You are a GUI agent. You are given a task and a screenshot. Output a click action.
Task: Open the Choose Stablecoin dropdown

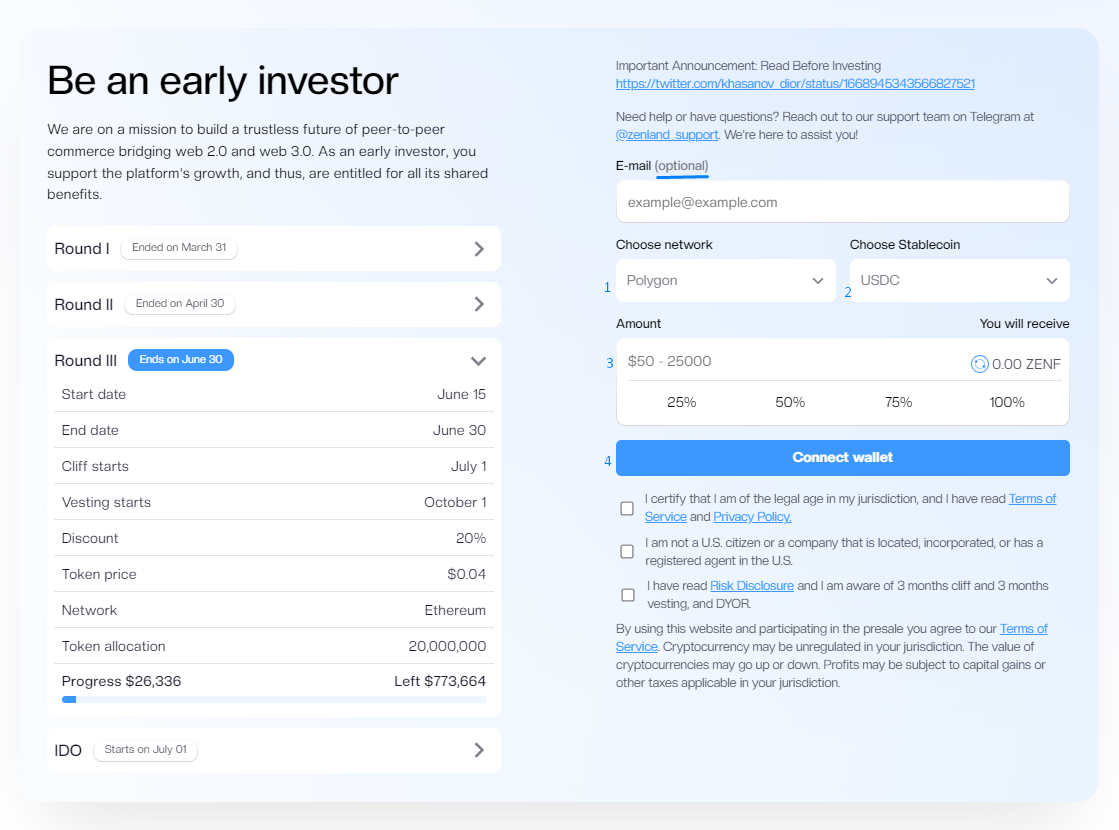pos(958,280)
